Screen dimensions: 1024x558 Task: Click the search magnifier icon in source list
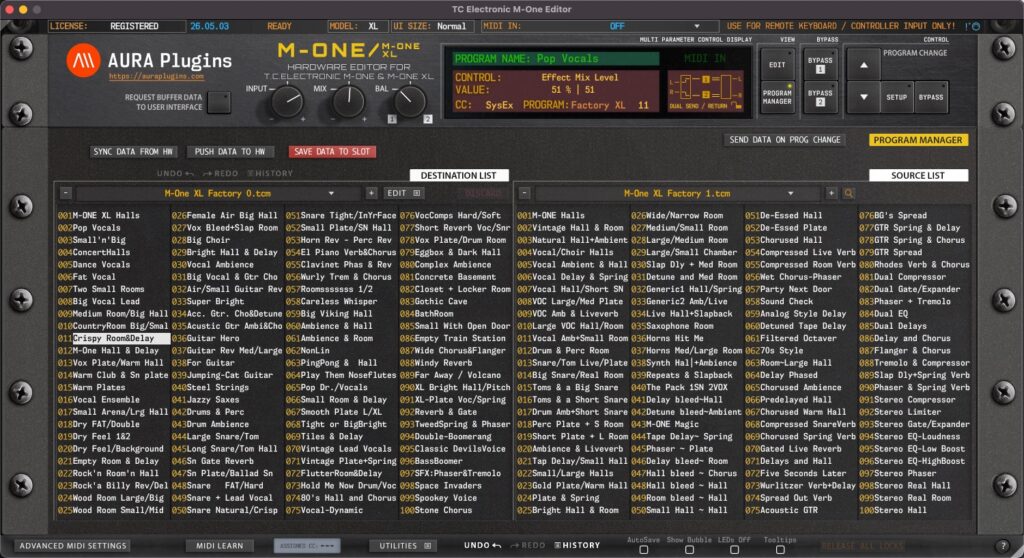pyautogui.click(x=848, y=193)
